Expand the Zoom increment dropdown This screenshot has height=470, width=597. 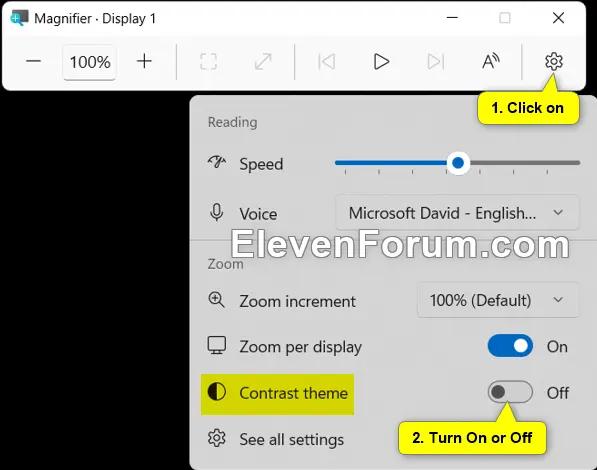coord(498,300)
